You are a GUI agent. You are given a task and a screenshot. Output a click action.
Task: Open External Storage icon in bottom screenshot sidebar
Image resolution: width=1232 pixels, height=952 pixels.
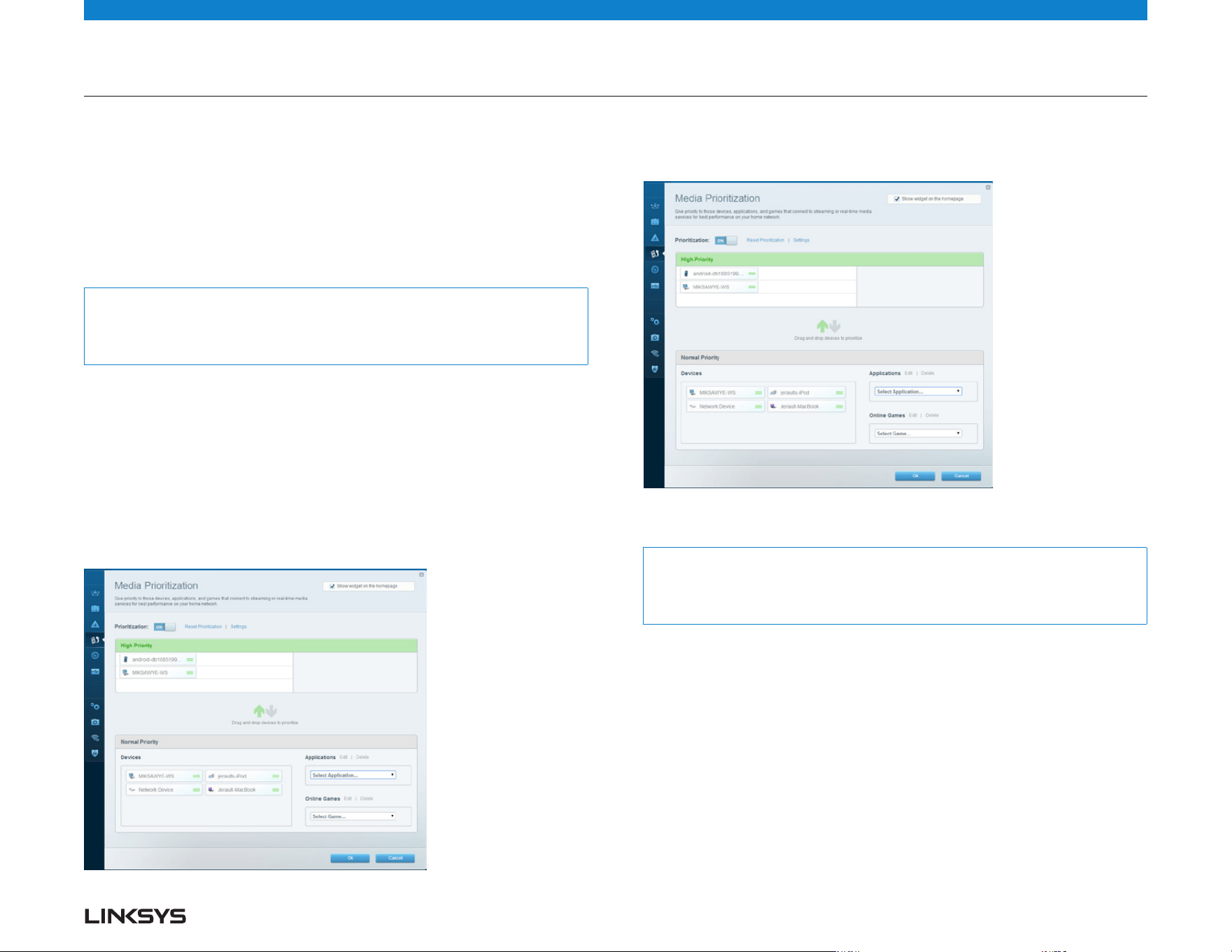95,672
